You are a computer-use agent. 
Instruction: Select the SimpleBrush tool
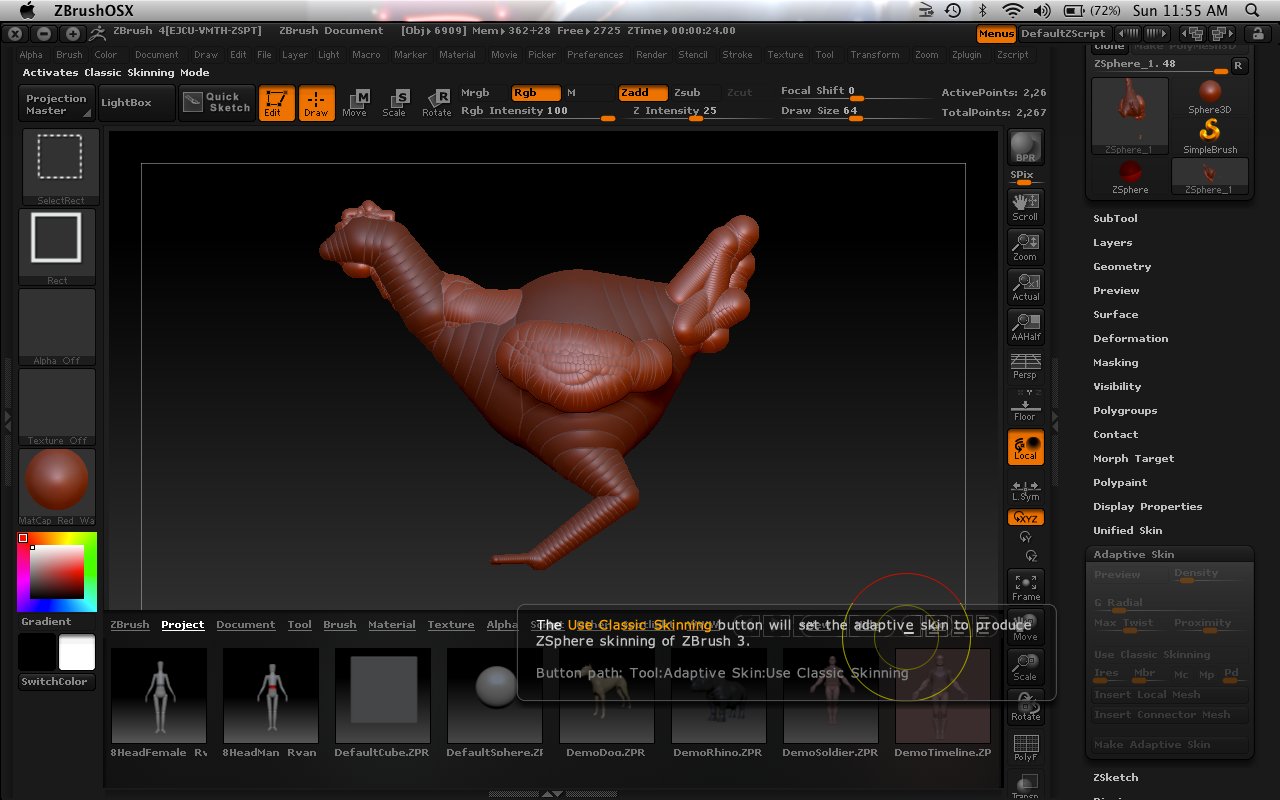pos(1210,136)
